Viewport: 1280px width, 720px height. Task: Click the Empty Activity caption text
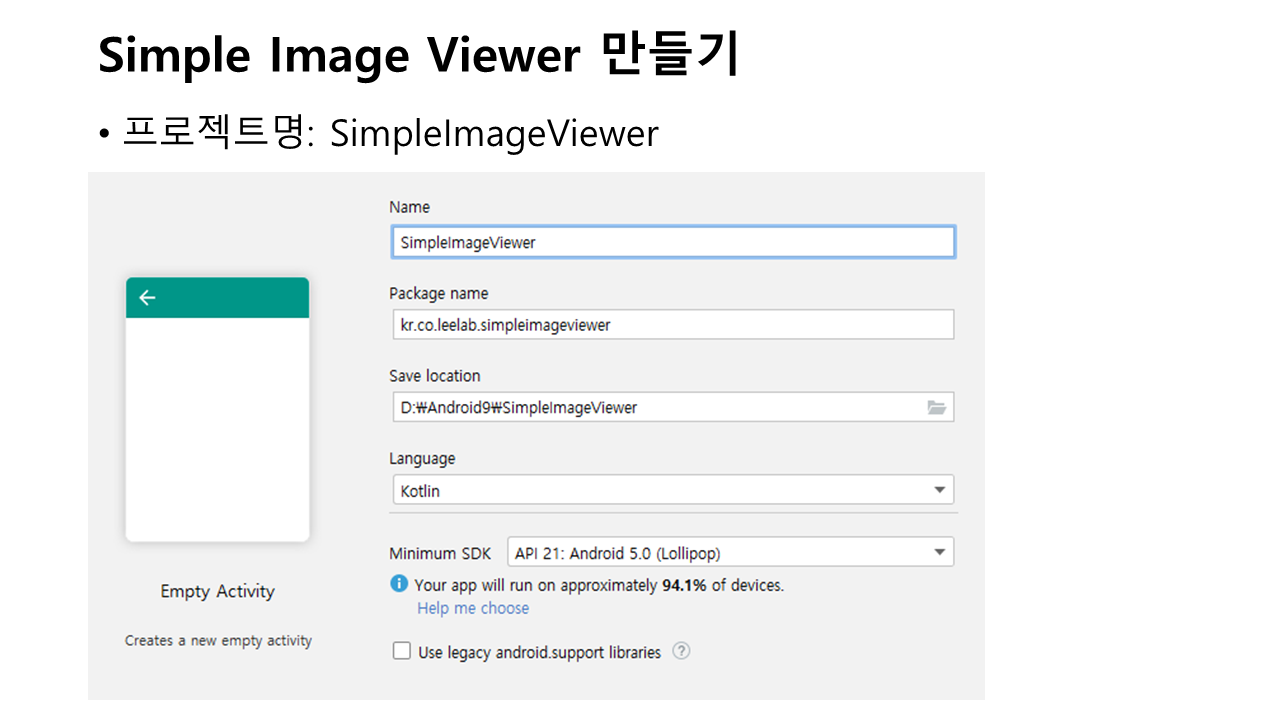(217, 591)
